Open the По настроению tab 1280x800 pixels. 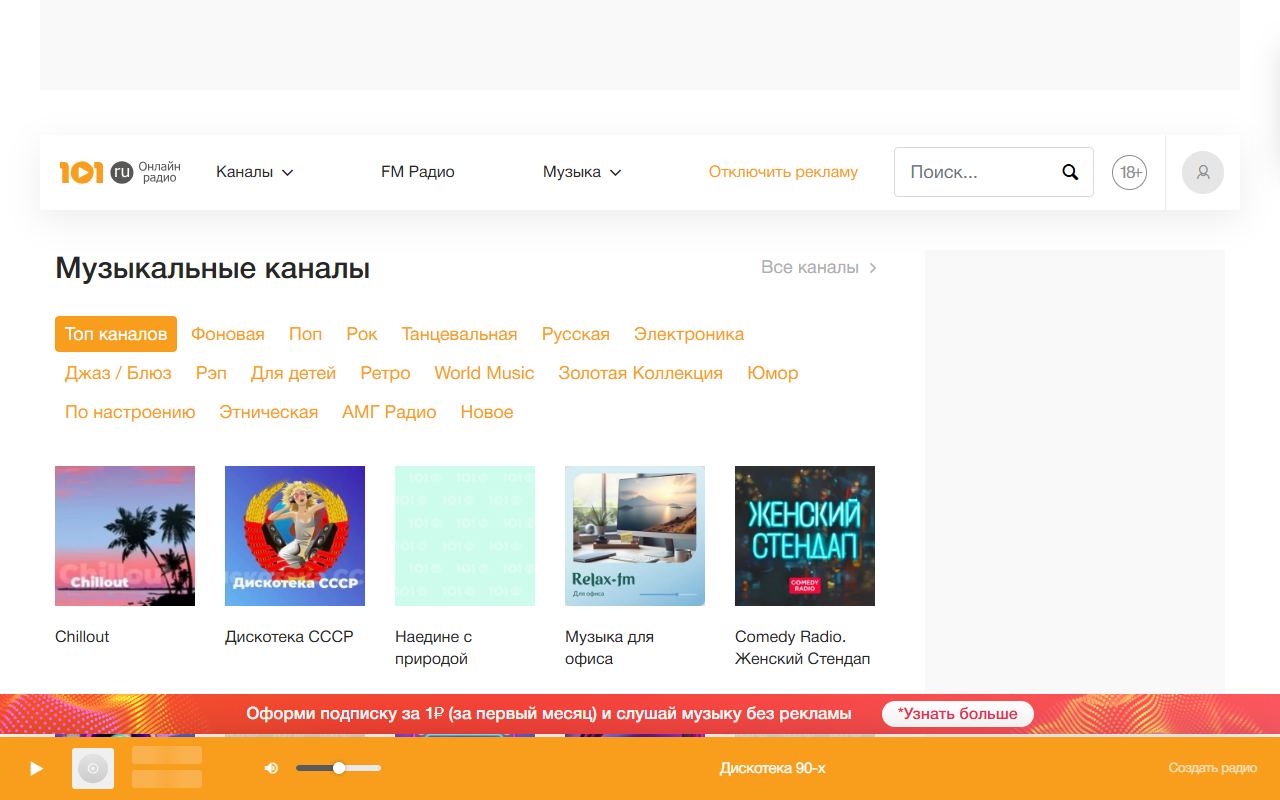130,412
